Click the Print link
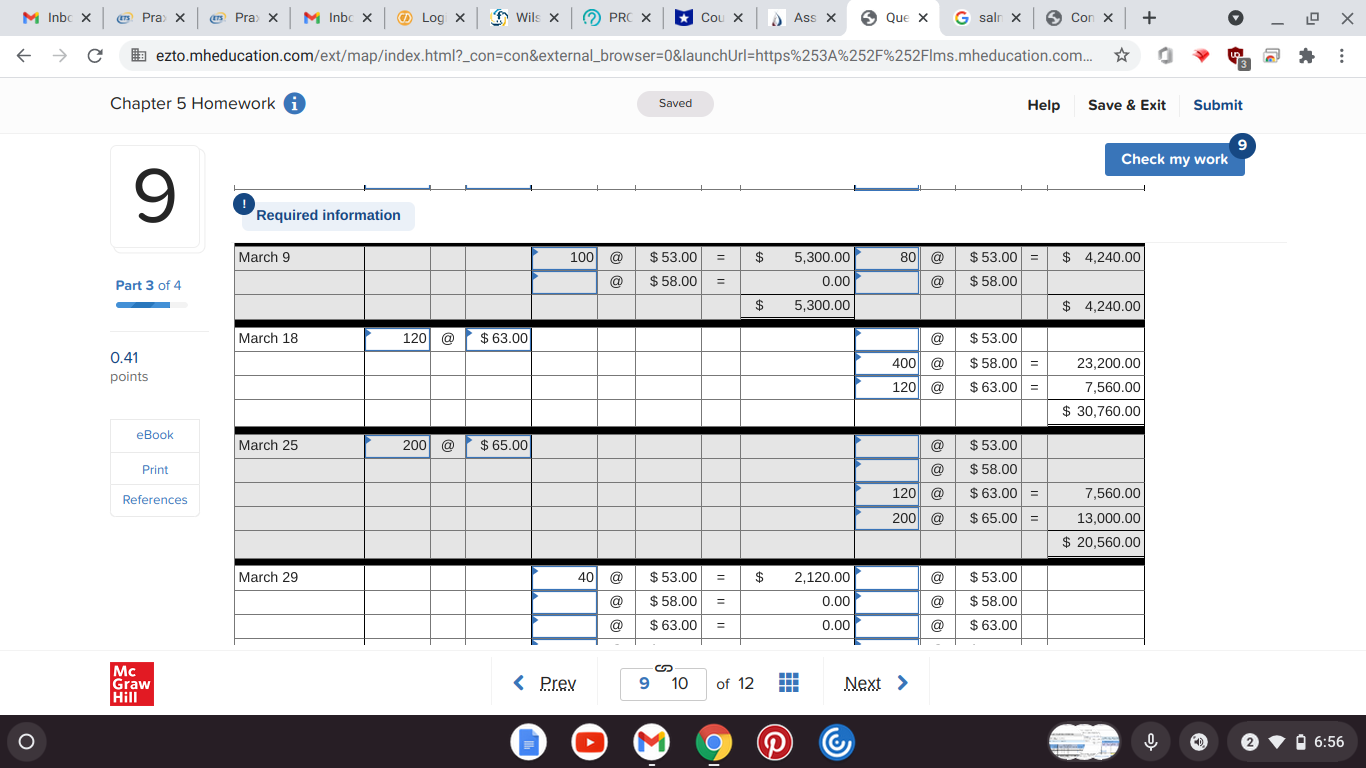The image size is (1366, 768). pos(155,470)
